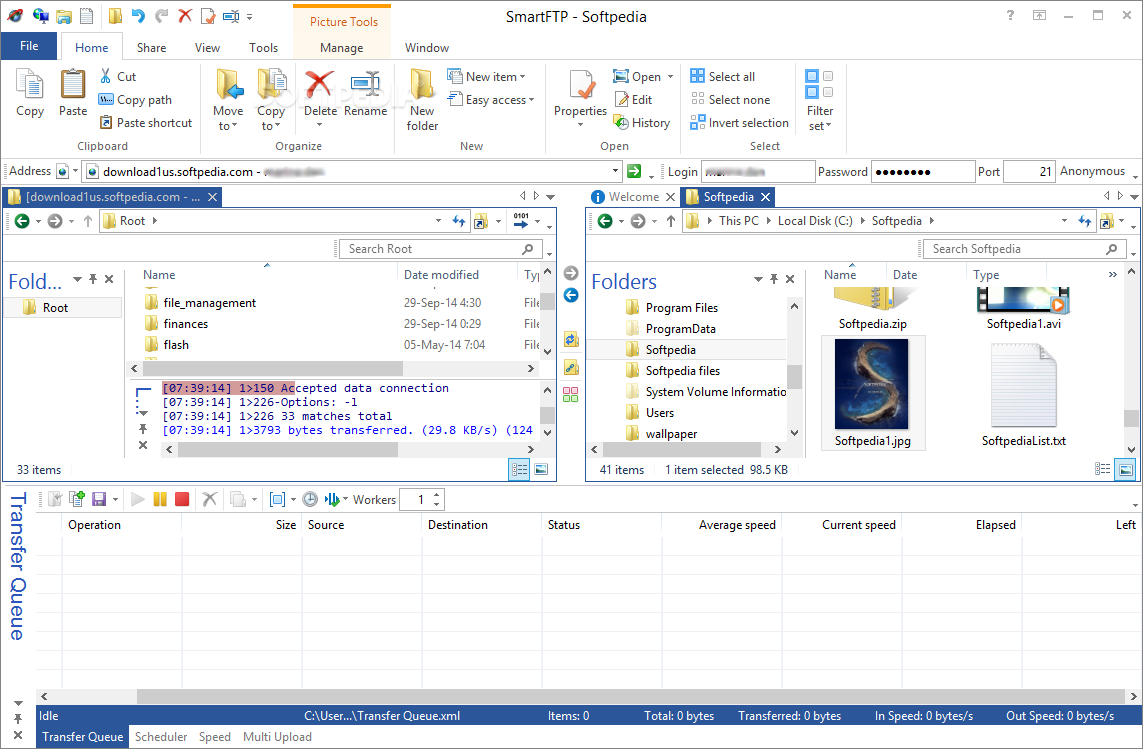
Task: Select Program Files in the Folders tree
Action: pos(682,308)
